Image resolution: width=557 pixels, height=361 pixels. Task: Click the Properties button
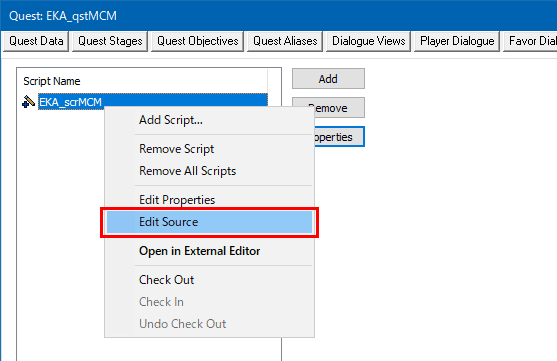pos(339,137)
